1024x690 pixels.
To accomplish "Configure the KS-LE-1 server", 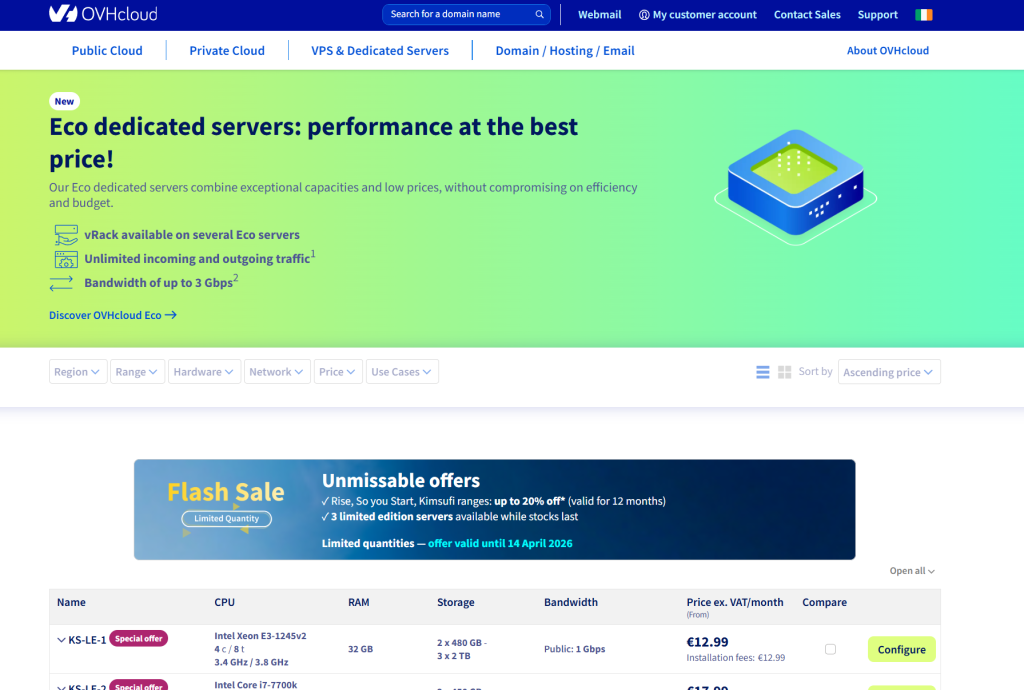I will [x=901, y=649].
